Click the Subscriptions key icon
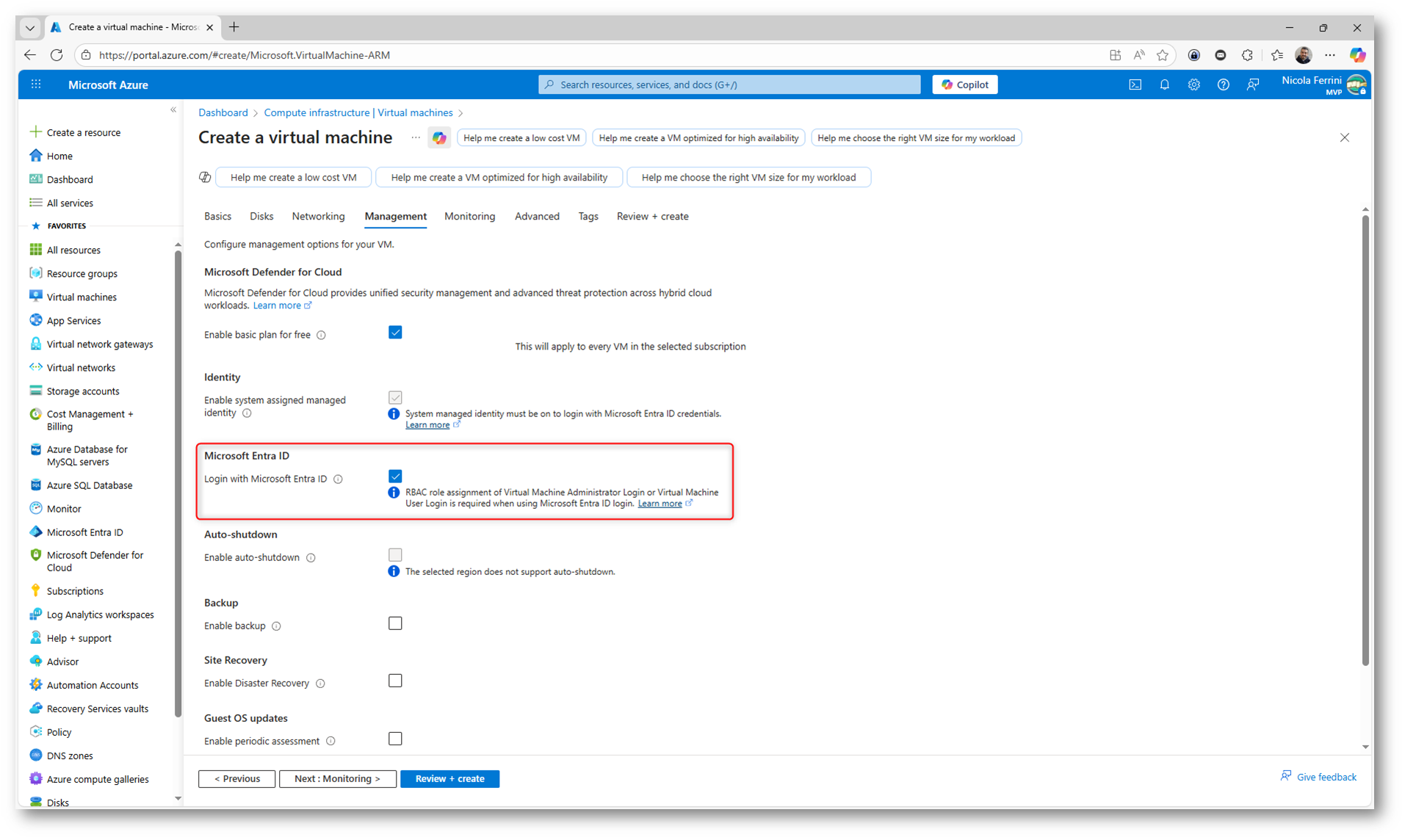The width and height of the screenshot is (1405, 840). [35, 590]
